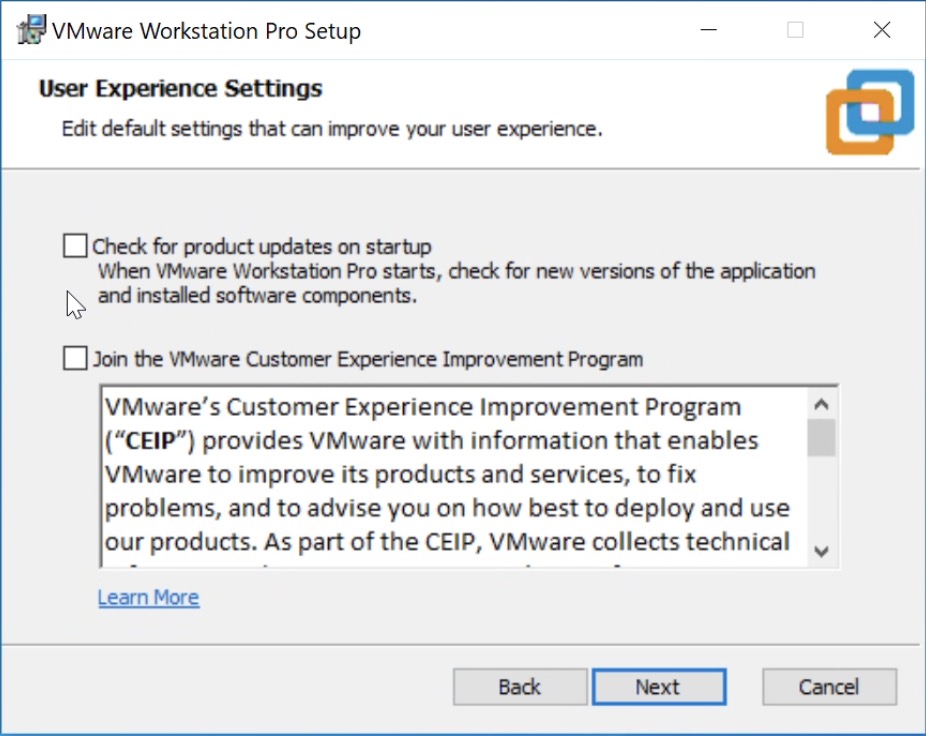Click the "Check for product updates on startup" label
The image size is (926, 736).
click(x=262, y=246)
